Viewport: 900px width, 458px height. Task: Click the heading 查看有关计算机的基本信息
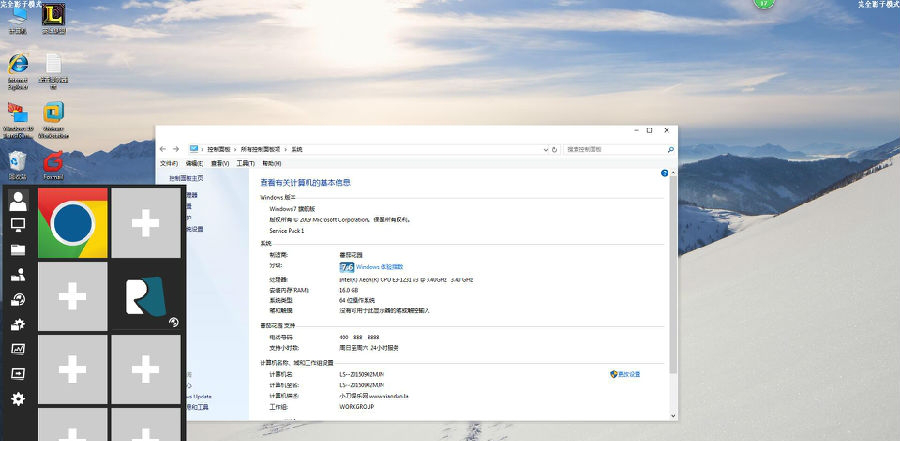(305, 183)
